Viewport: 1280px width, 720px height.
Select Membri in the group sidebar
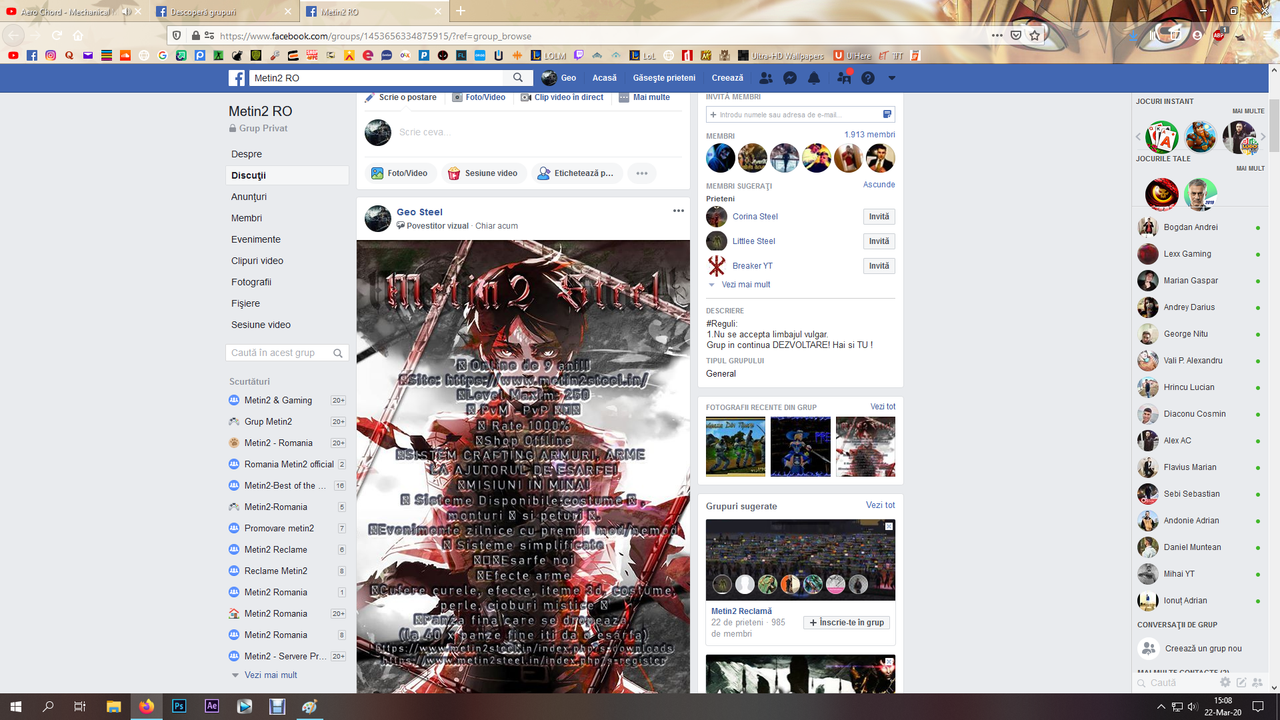point(247,218)
